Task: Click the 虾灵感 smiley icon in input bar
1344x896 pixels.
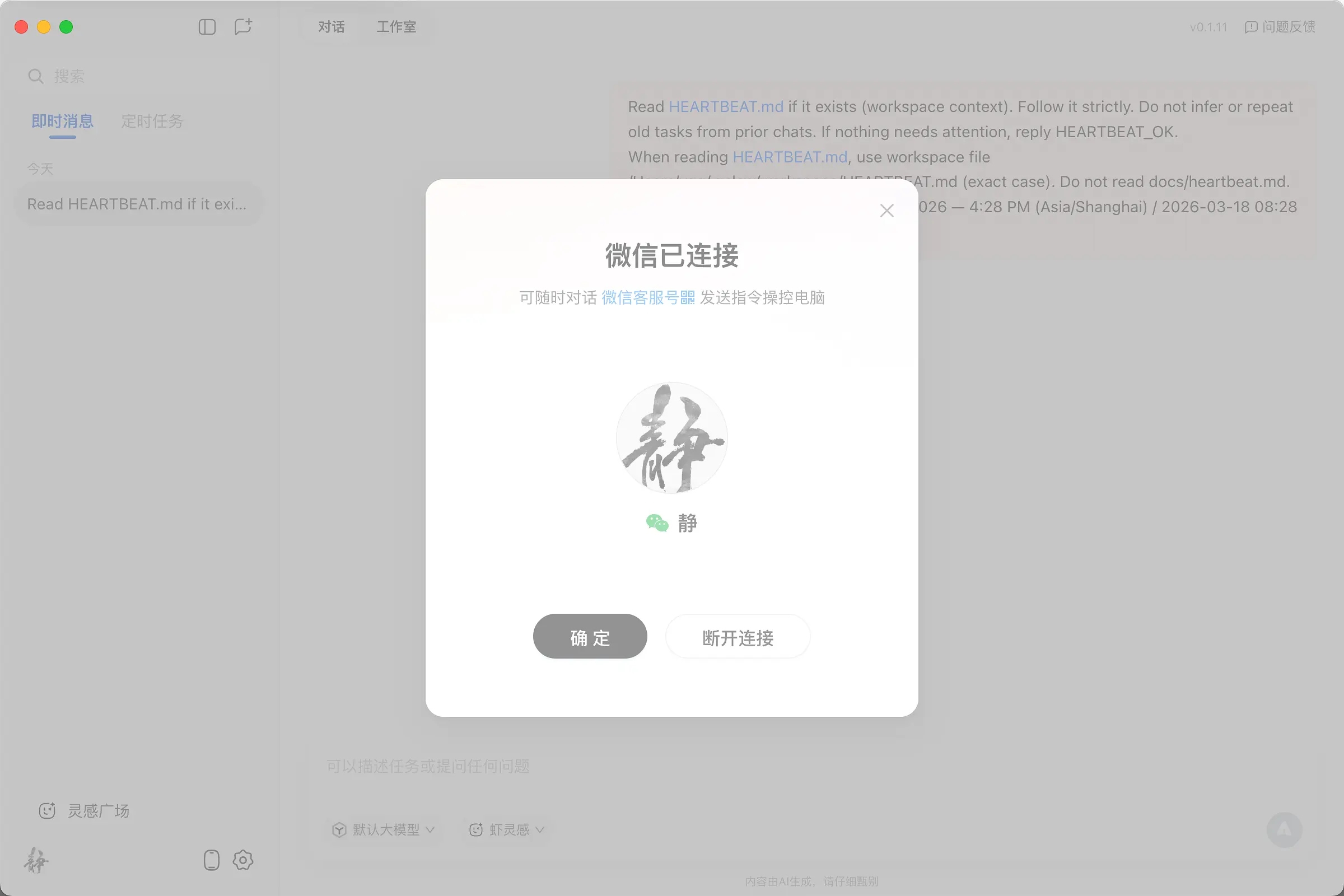Action: tap(476, 830)
